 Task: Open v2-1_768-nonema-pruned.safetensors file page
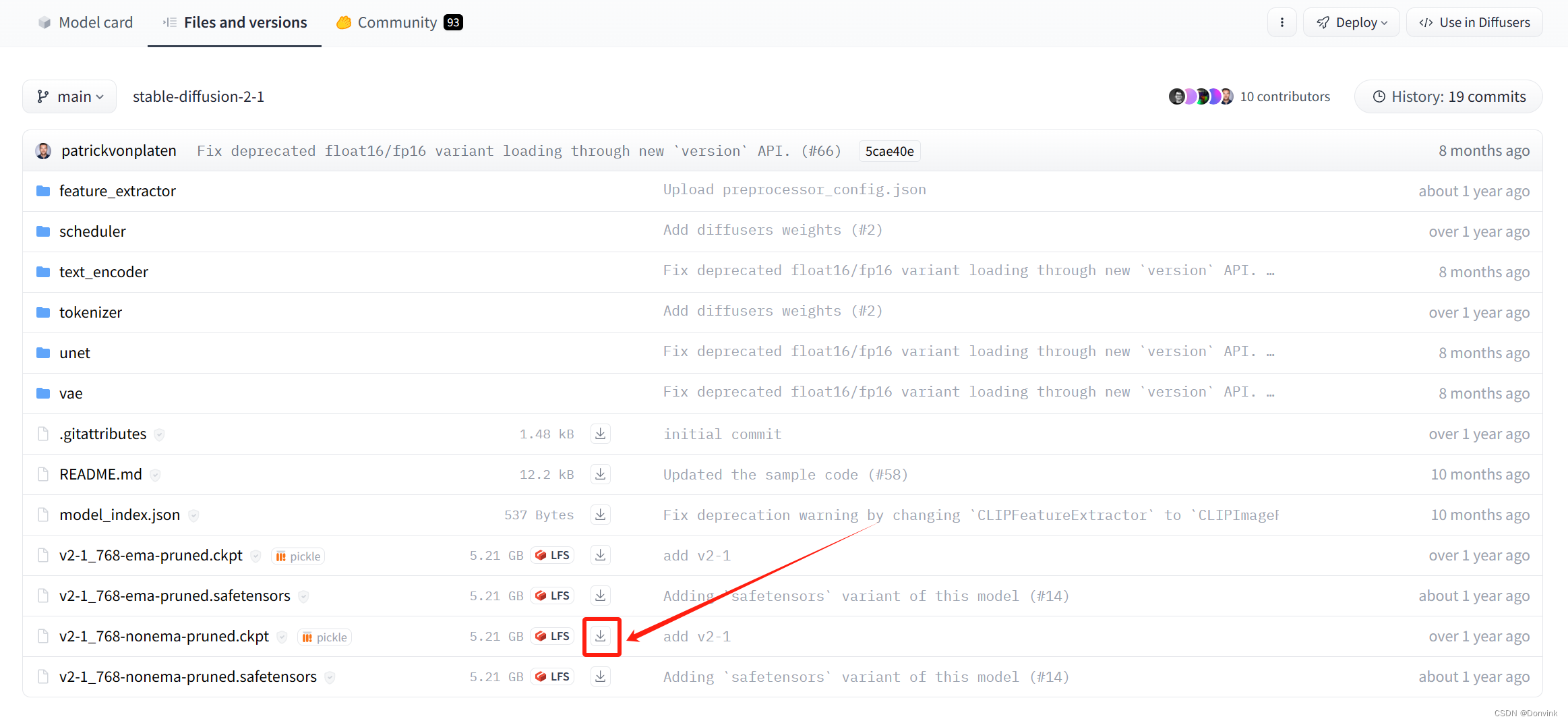[188, 676]
